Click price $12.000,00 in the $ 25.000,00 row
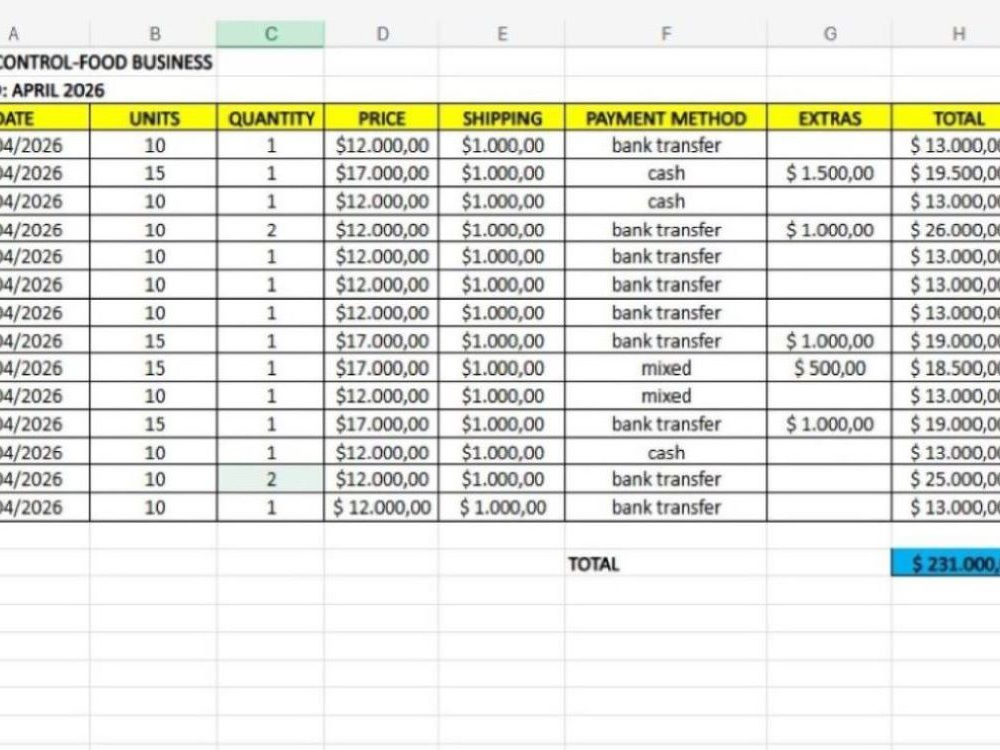 point(381,479)
